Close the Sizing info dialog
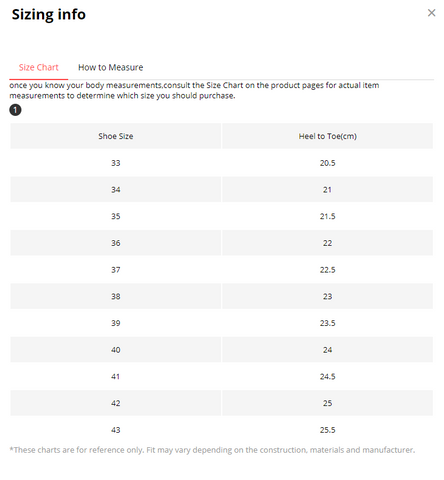444x480 pixels. tap(431, 13)
